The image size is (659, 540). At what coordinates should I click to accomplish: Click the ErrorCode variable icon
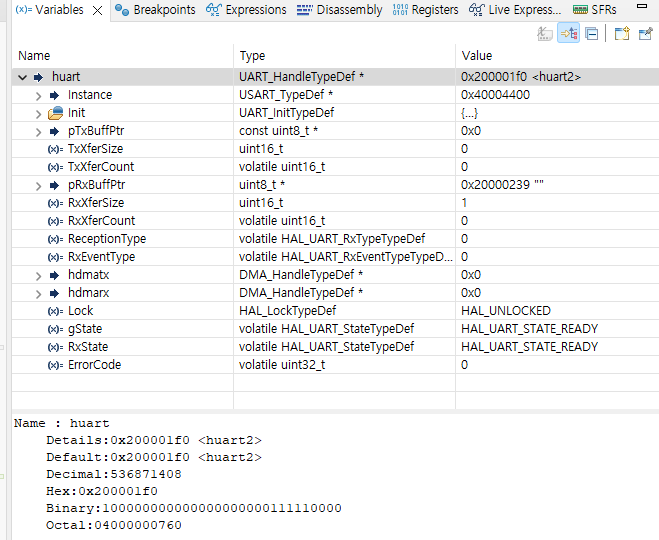click(55, 365)
